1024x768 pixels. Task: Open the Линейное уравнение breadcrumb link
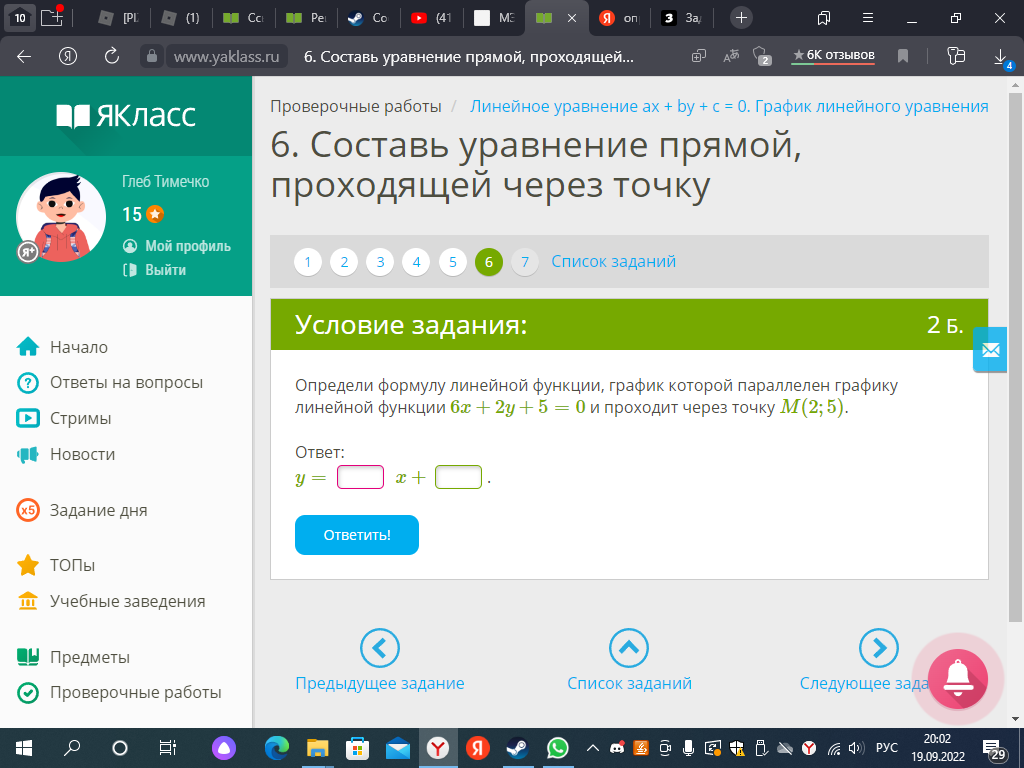click(x=729, y=106)
